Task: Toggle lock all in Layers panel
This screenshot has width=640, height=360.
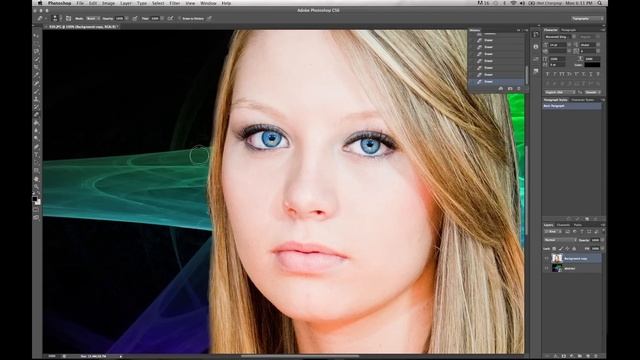Action: [574, 249]
